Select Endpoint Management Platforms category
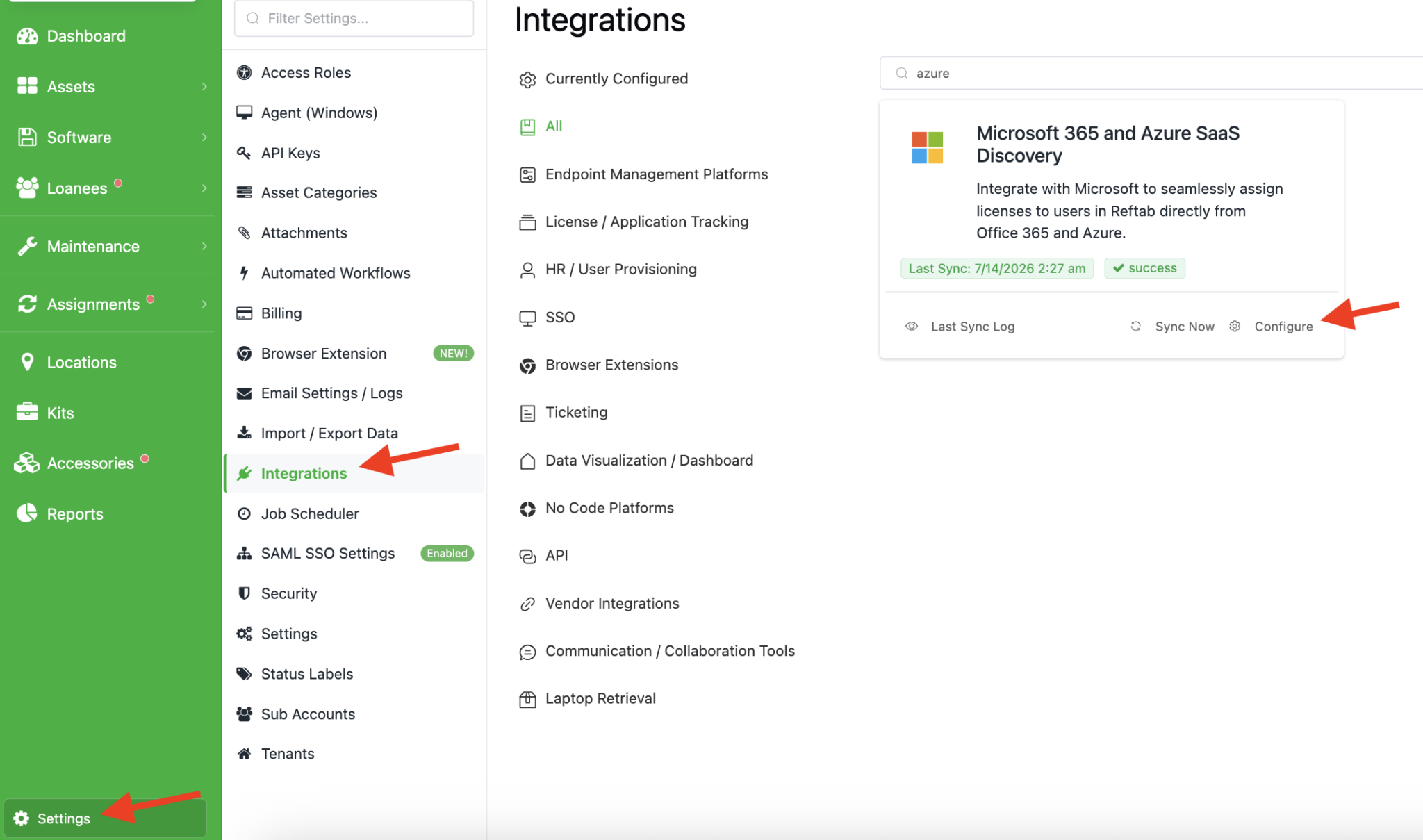 [643, 174]
